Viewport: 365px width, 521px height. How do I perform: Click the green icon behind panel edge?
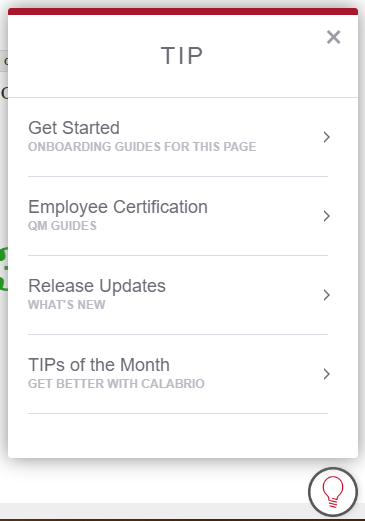click(x=4, y=269)
